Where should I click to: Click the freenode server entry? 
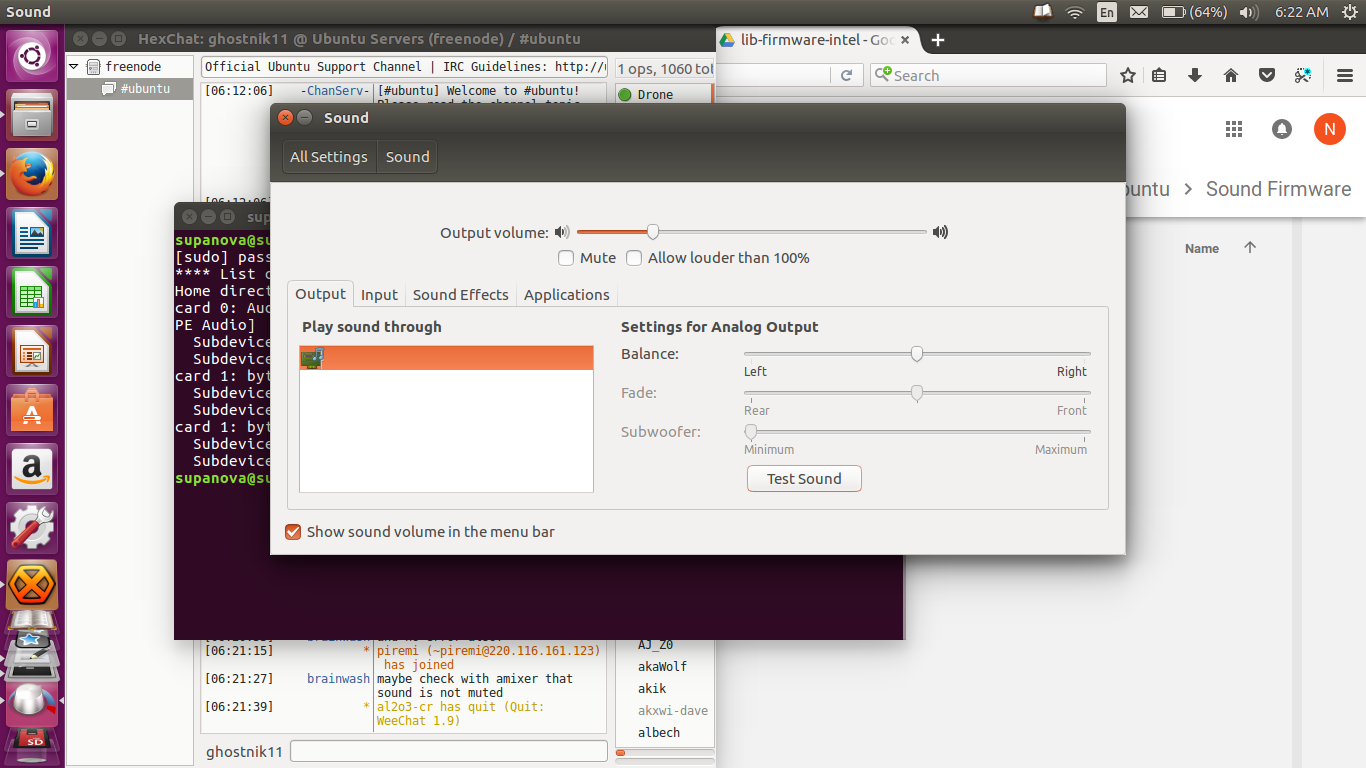(x=133, y=67)
